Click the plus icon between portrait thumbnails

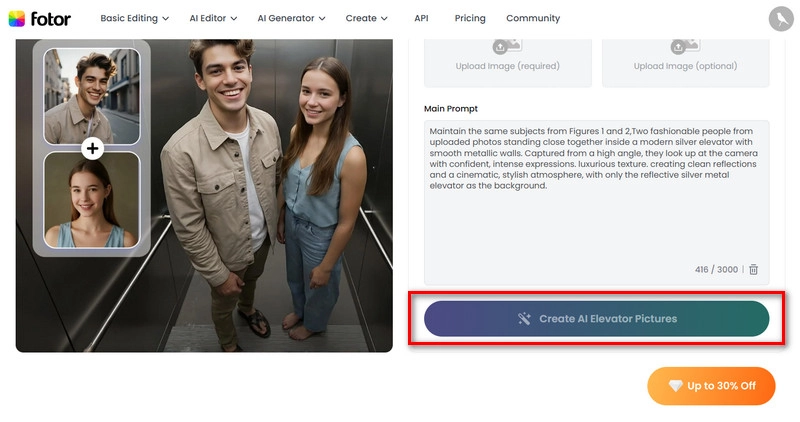[x=92, y=149]
